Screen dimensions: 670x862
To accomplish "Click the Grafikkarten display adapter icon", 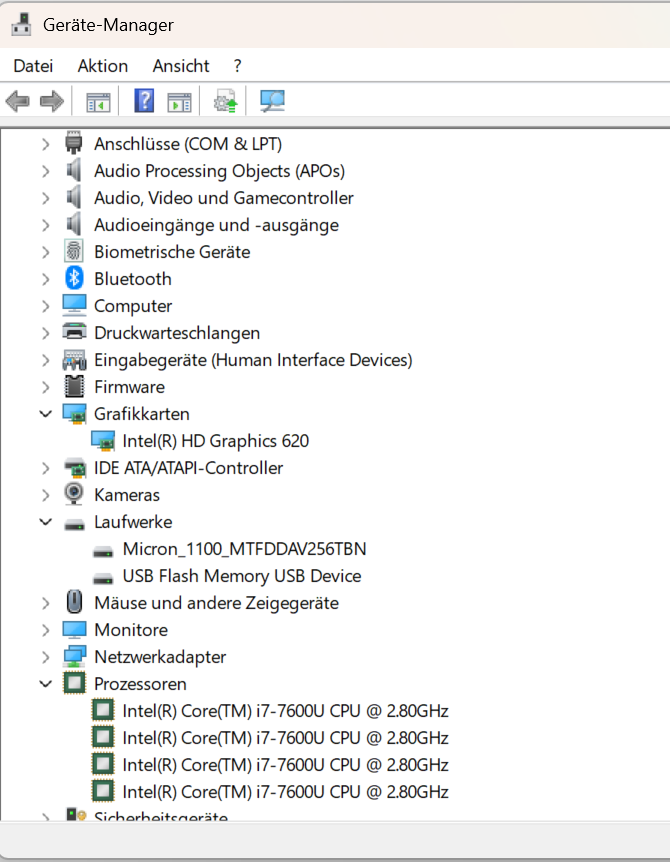I will pyautogui.click(x=74, y=414).
